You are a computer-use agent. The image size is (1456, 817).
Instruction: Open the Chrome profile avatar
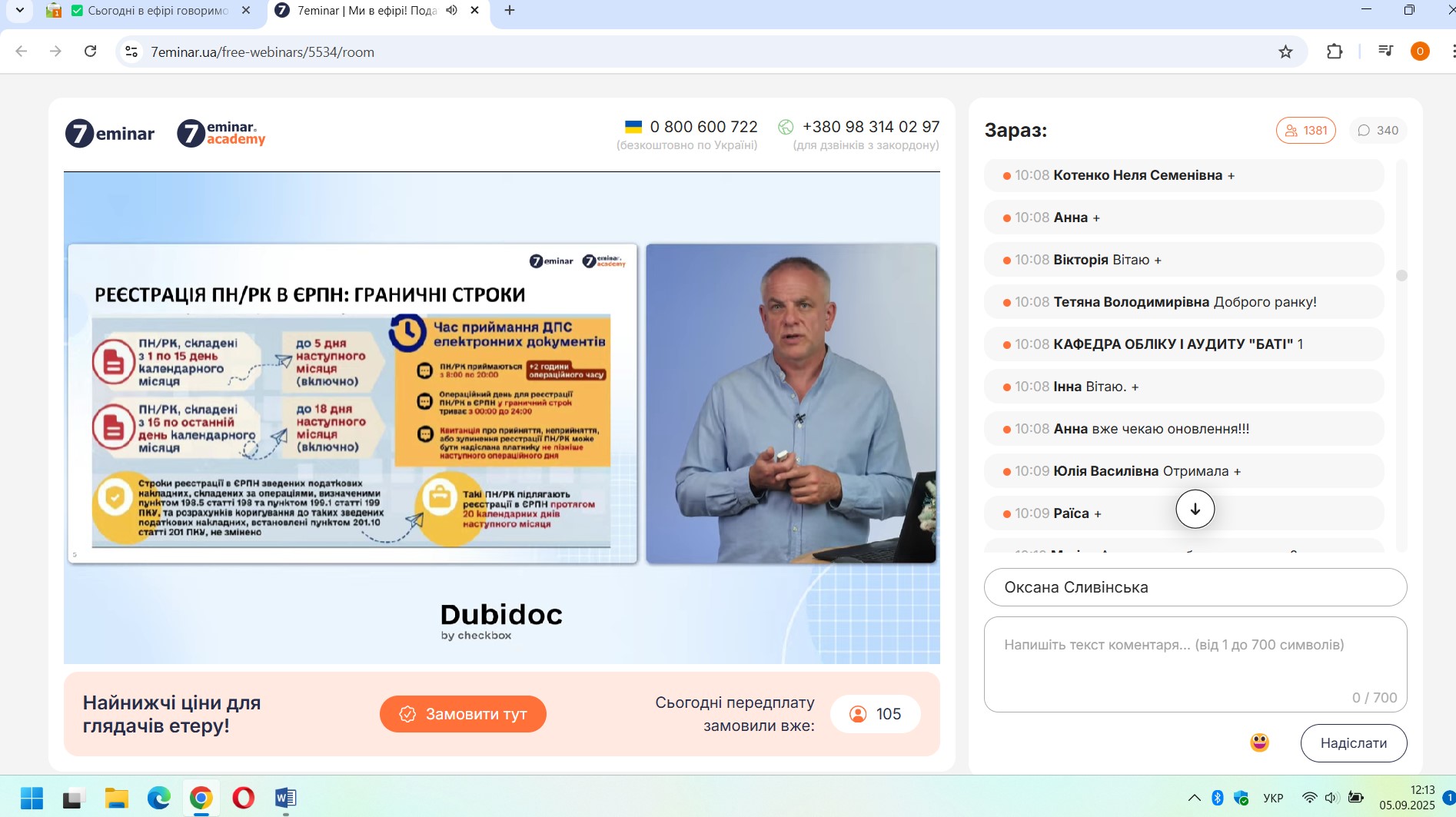[x=1420, y=51]
